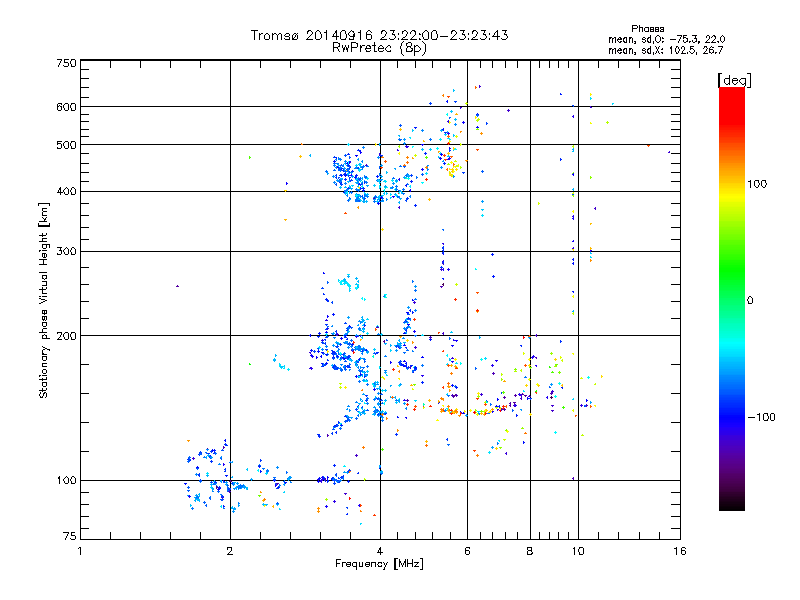The width and height of the screenshot is (800, 600).
Task: Select the 'mean, sd,X: 102.5, 26.7' line
Action: 665,50
